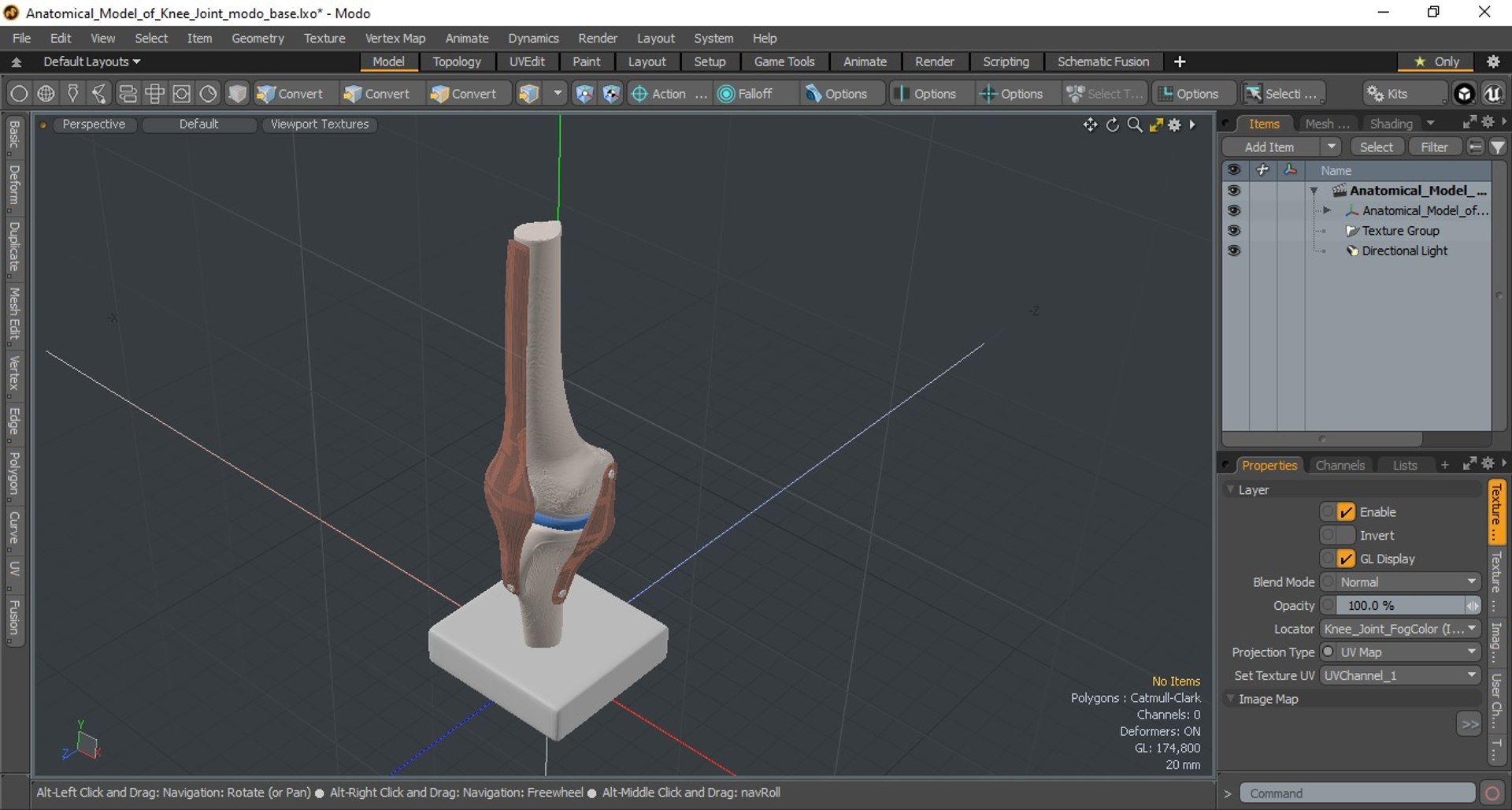This screenshot has height=810, width=1512.
Task: Open the Projection Type UV Map dropdown
Action: click(x=1408, y=652)
